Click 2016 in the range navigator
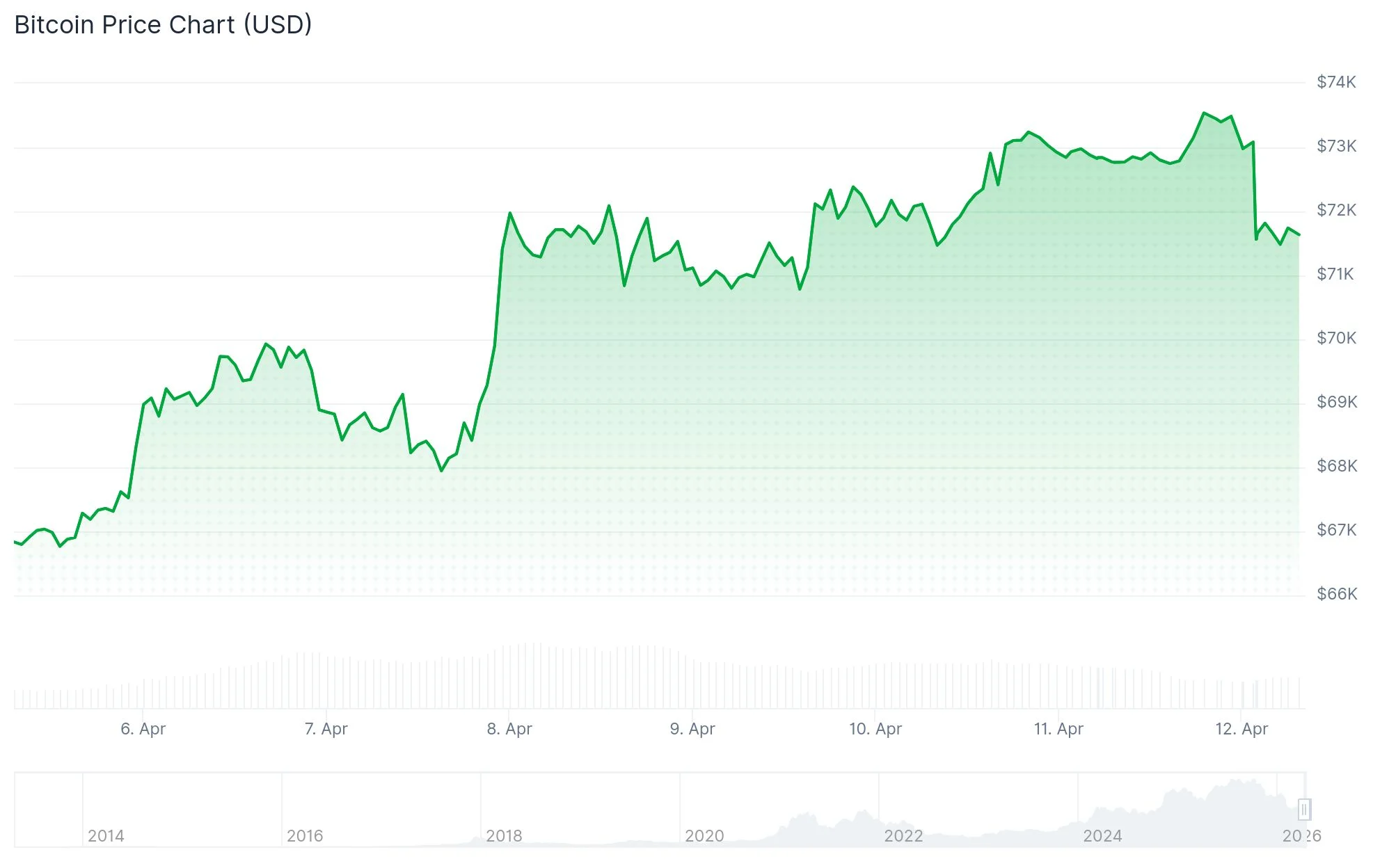The image size is (1373, 868). point(305,835)
